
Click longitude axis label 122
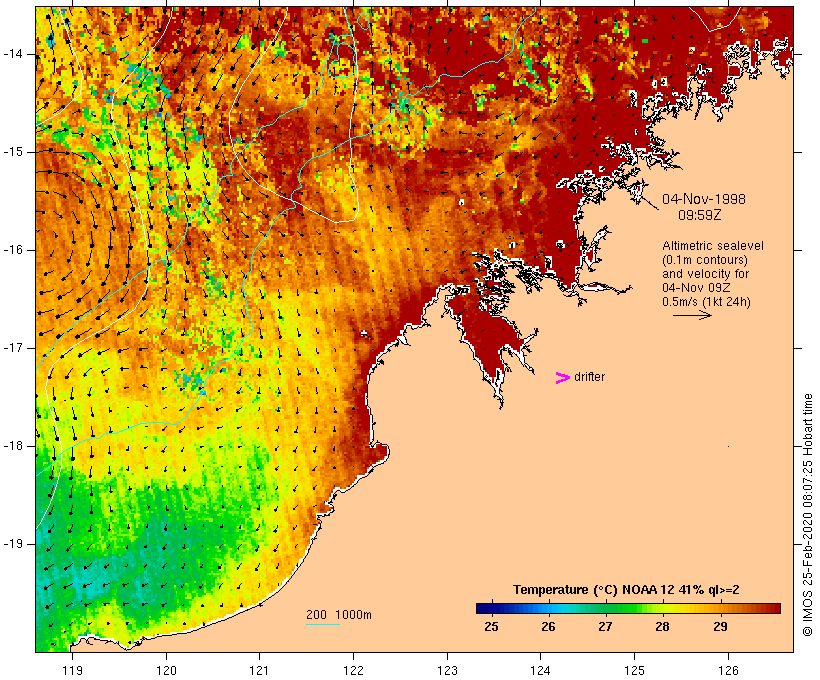click(354, 671)
